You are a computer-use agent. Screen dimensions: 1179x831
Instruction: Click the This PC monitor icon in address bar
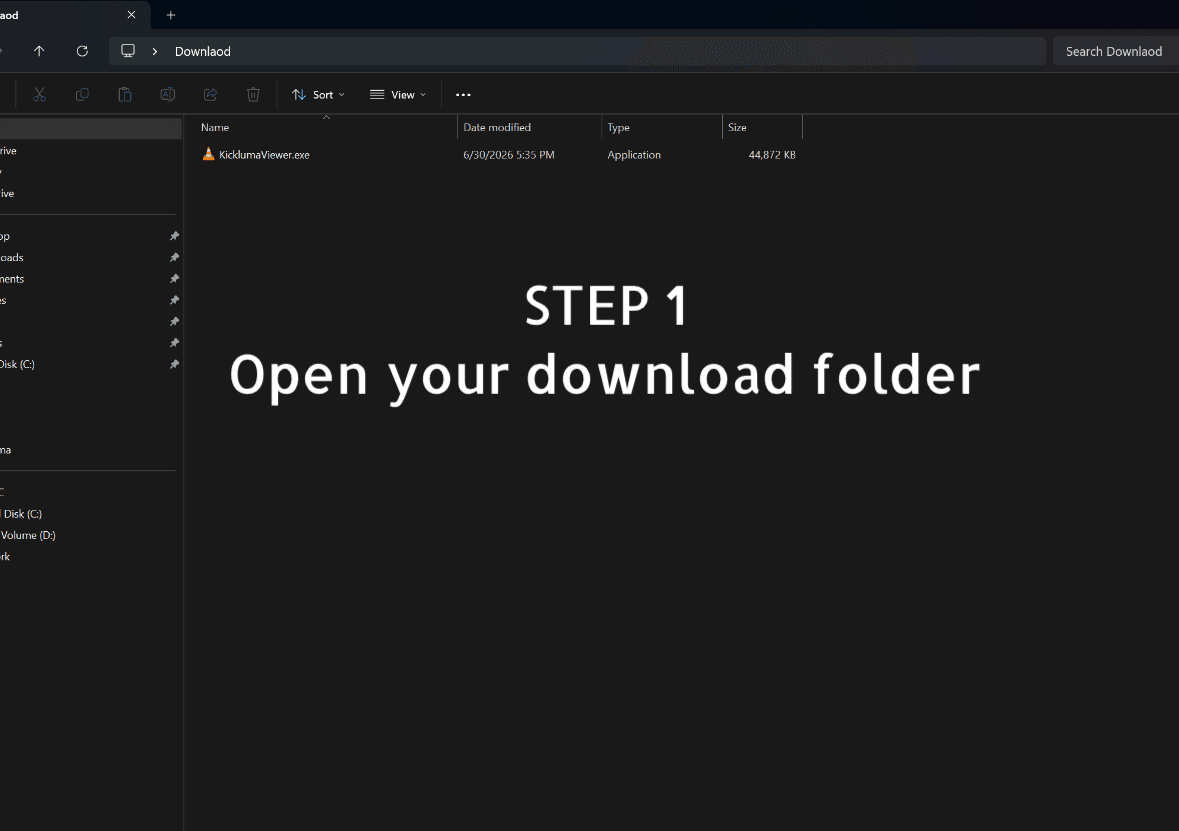[128, 50]
